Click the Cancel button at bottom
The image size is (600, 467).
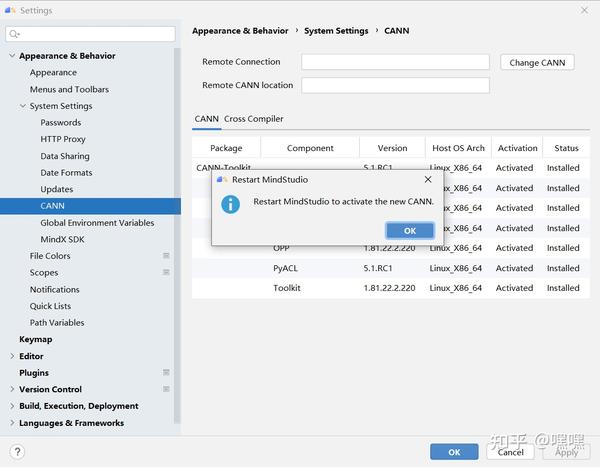511,452
